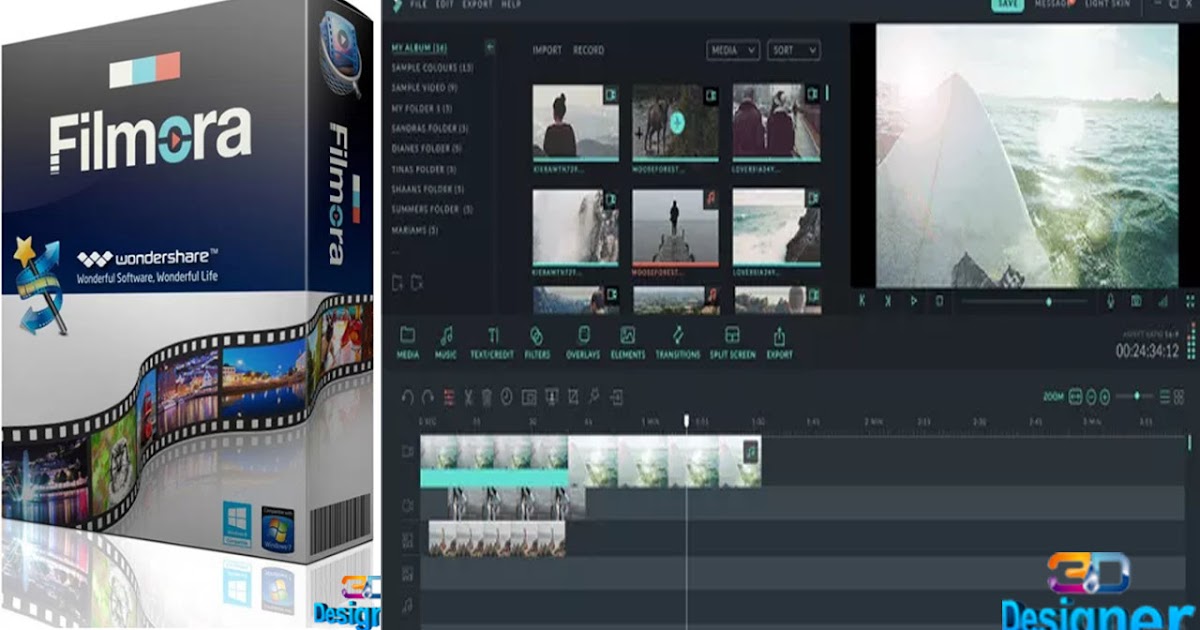Toggle Light Skin mode
The width and height of the screenshot is (1200, 630).
[1107, 5]
